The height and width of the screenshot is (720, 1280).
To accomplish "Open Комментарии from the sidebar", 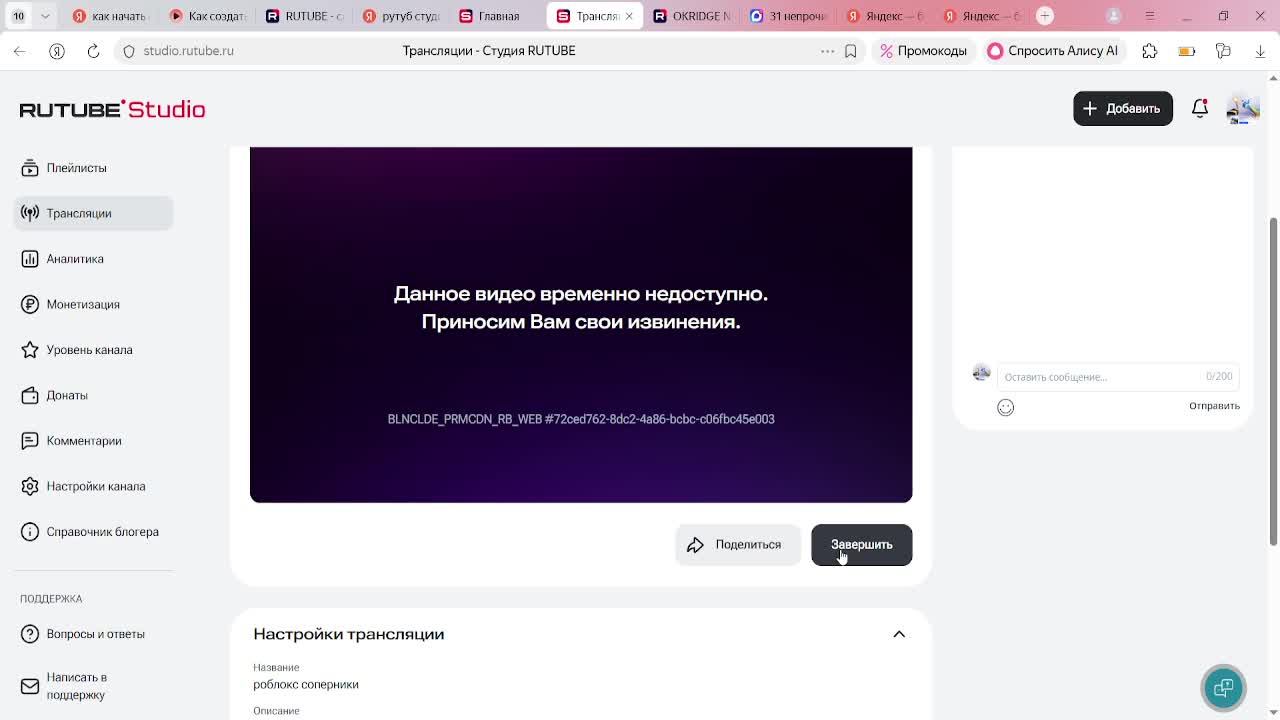I will 84,441.
